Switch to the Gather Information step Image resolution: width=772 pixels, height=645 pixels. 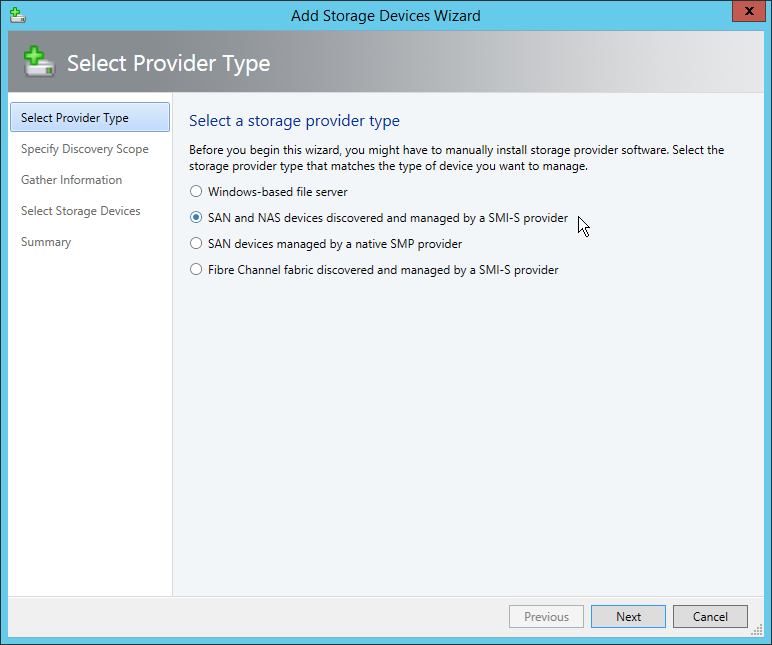click(72, 180)
